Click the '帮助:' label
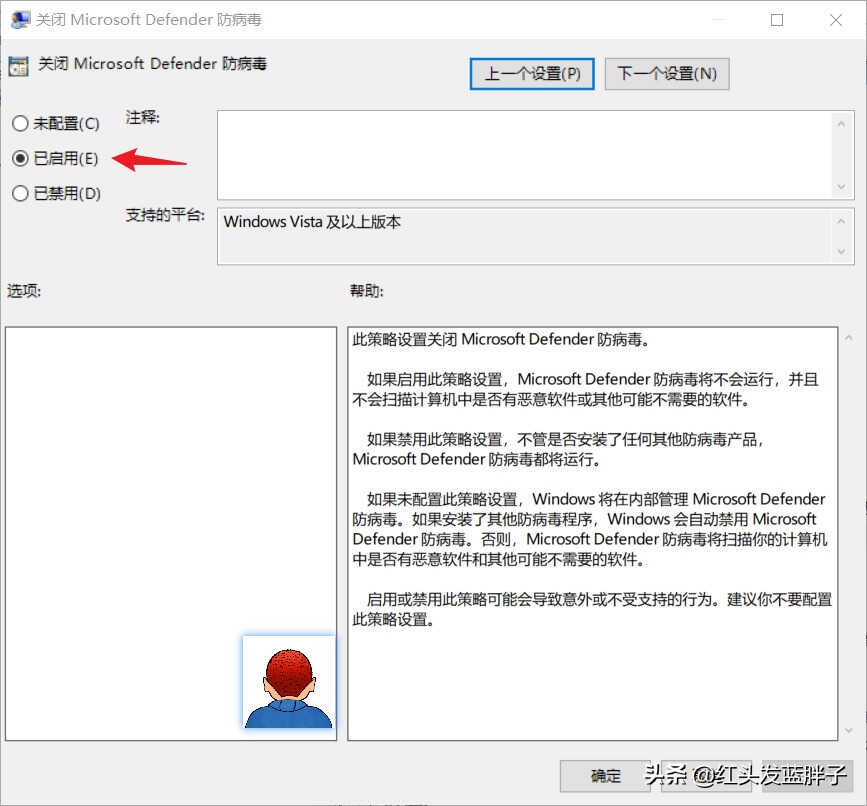This screenshot has height=806, width=867. (367, 291)
